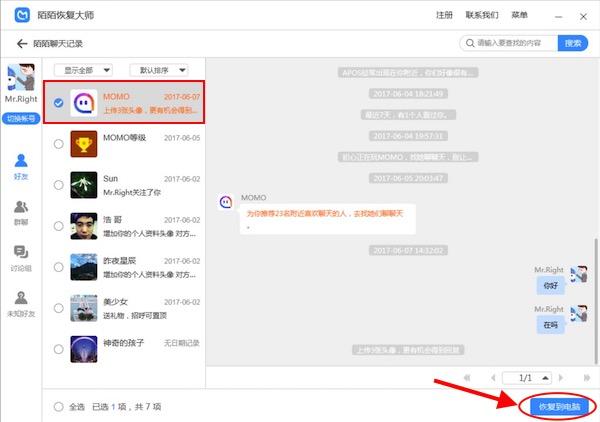Click 浩哥's face avatar
600x422 pixels.
click(x=84, y=226)
